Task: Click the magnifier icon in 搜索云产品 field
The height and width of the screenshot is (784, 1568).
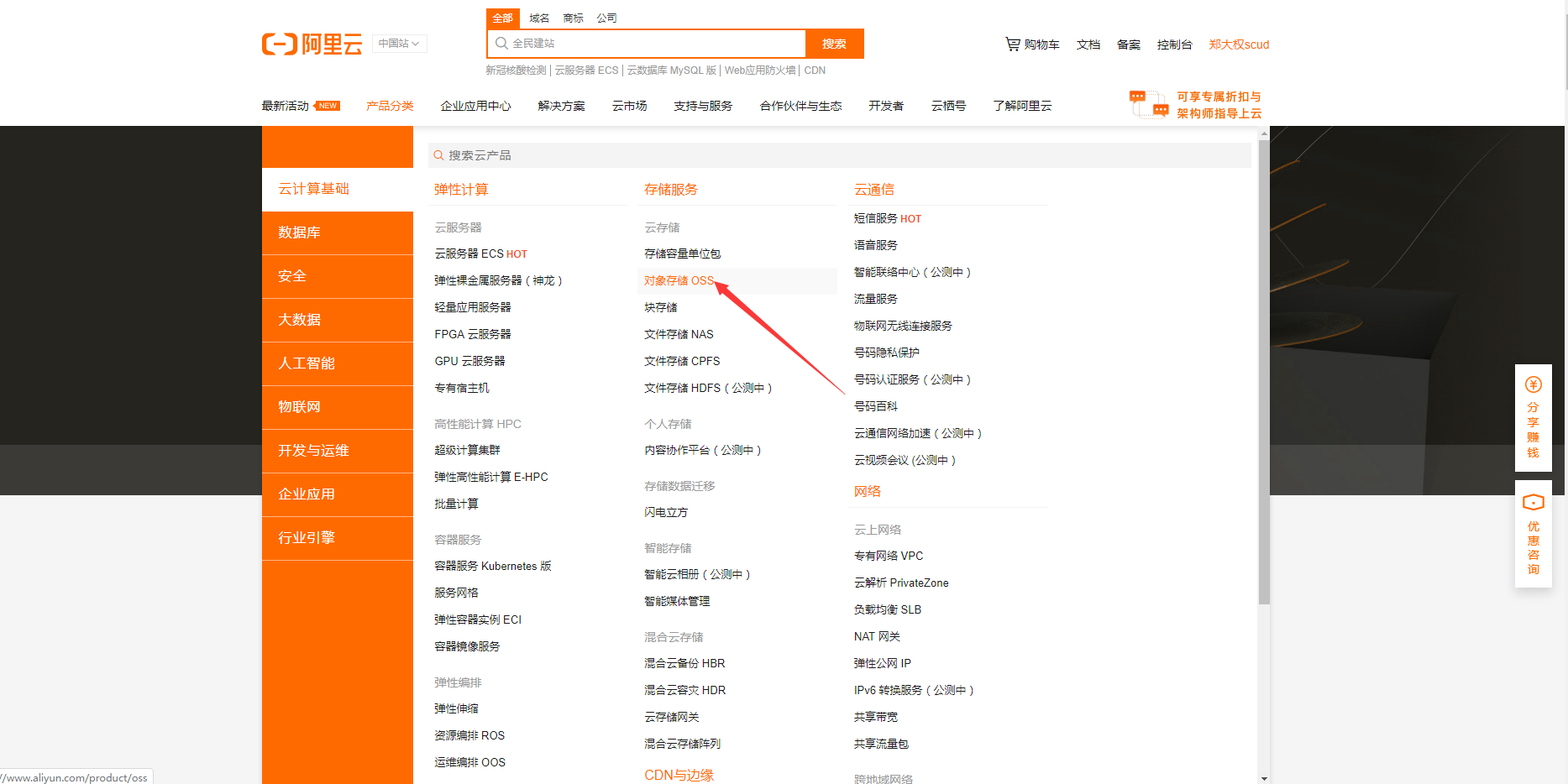Action: (438, 154)
